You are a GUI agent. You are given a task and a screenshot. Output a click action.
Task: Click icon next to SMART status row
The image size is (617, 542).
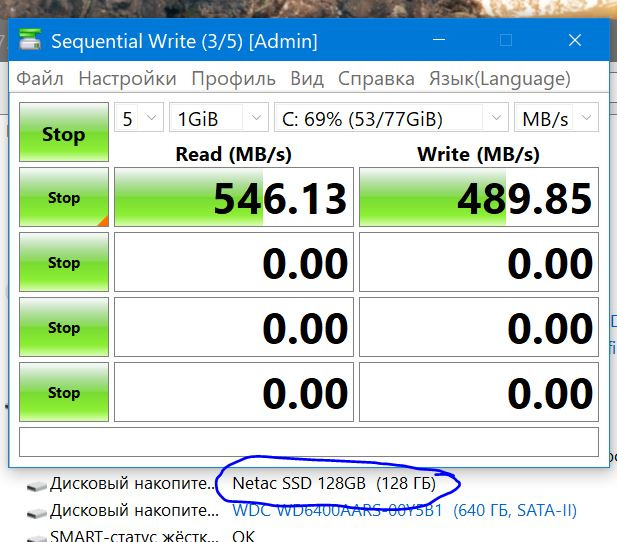click(37, 536)
